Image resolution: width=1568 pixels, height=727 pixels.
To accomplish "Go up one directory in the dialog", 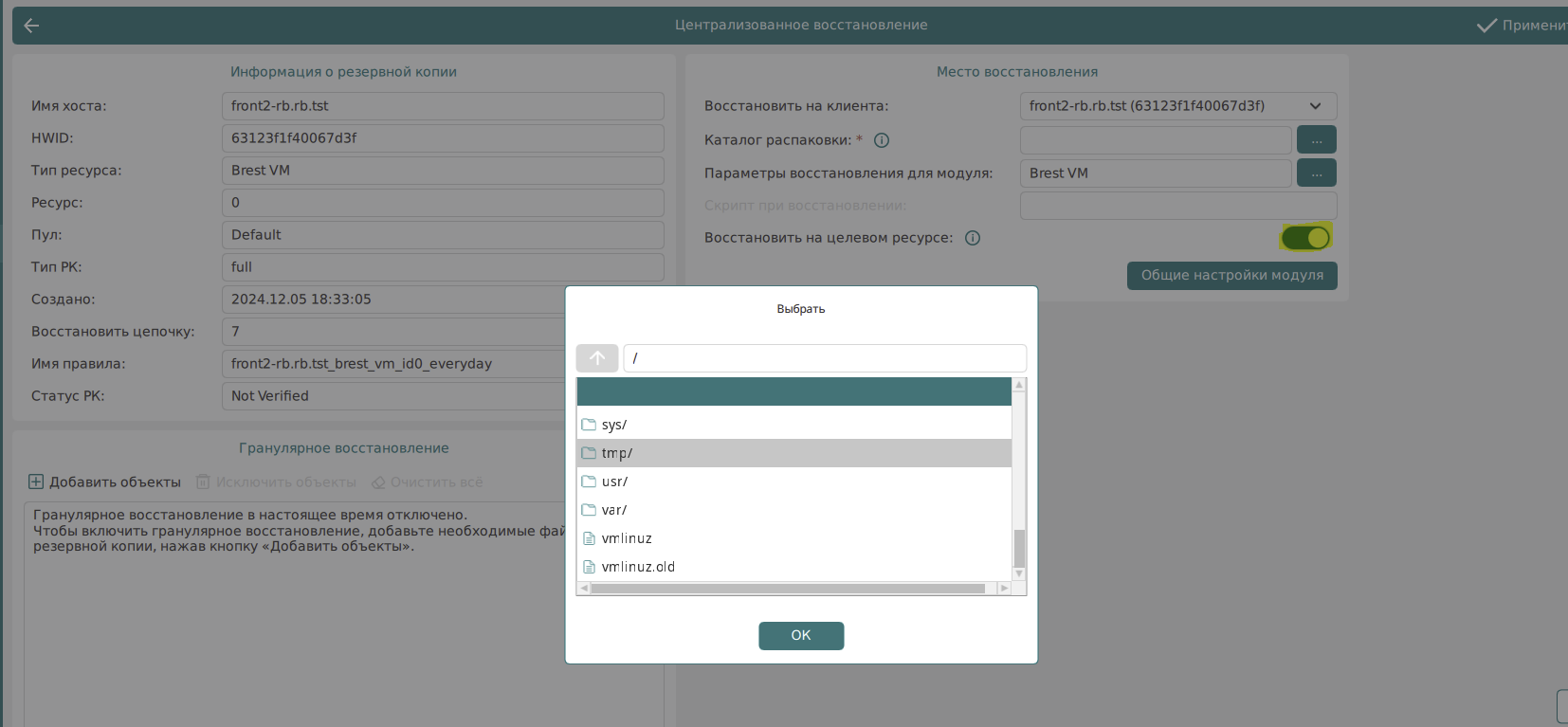I will point(597,358).
